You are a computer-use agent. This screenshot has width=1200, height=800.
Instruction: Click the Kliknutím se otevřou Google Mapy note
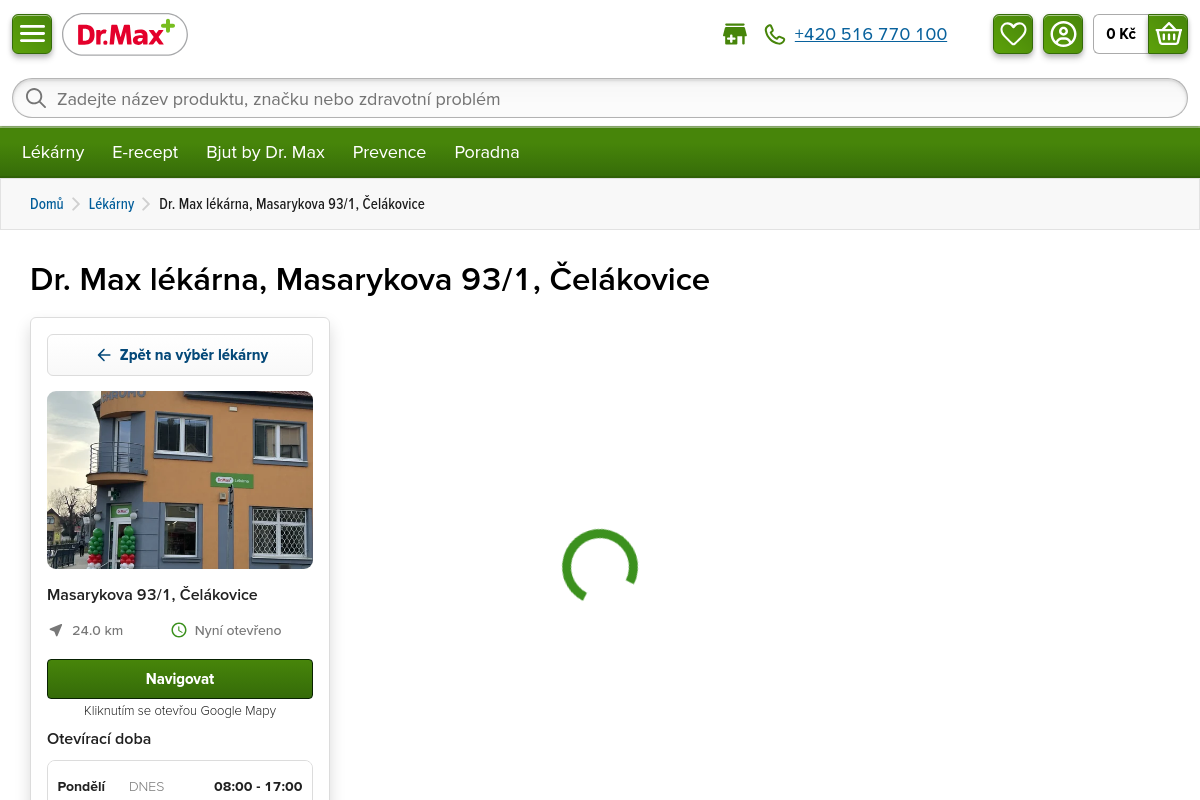coord(180,711)
